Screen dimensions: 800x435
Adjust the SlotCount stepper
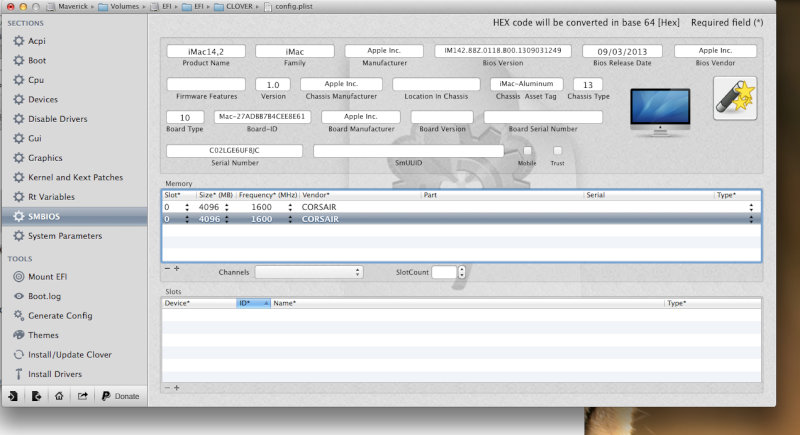[461, 272]
